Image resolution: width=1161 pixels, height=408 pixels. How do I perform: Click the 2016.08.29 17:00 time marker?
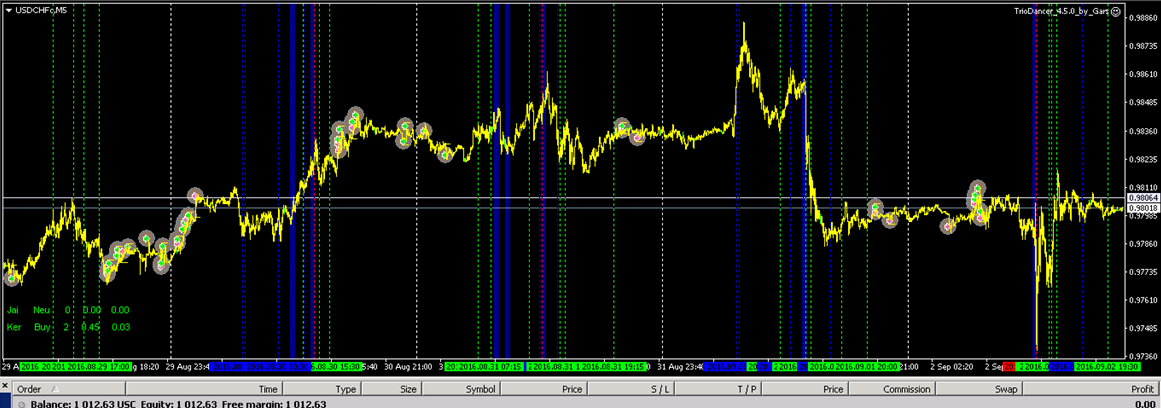[x=98, y=367]
